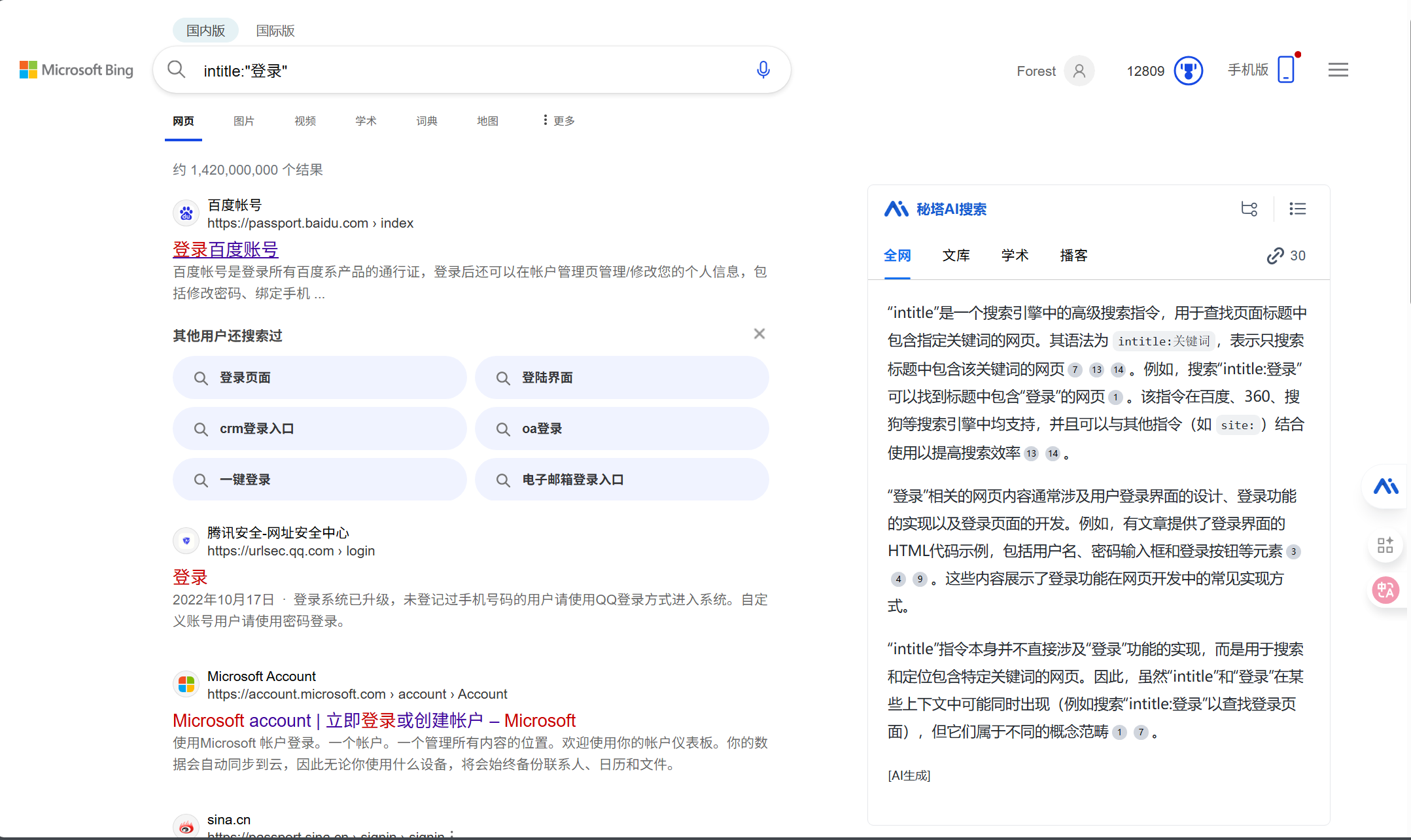
Task: Click the microphone voice search icon
Action: click(x=763, y=69)
